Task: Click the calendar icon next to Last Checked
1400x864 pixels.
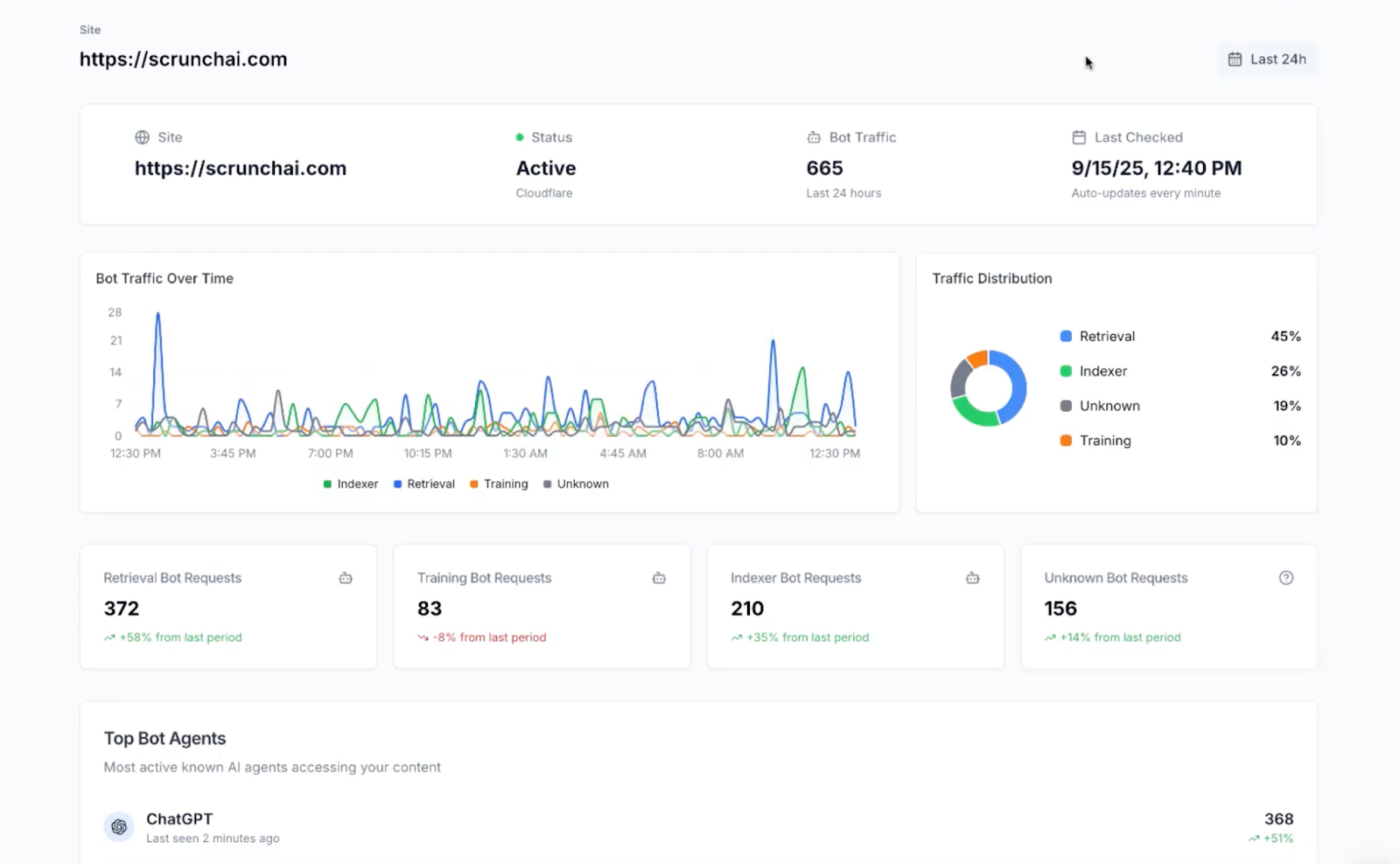Action: (1079, 137)
